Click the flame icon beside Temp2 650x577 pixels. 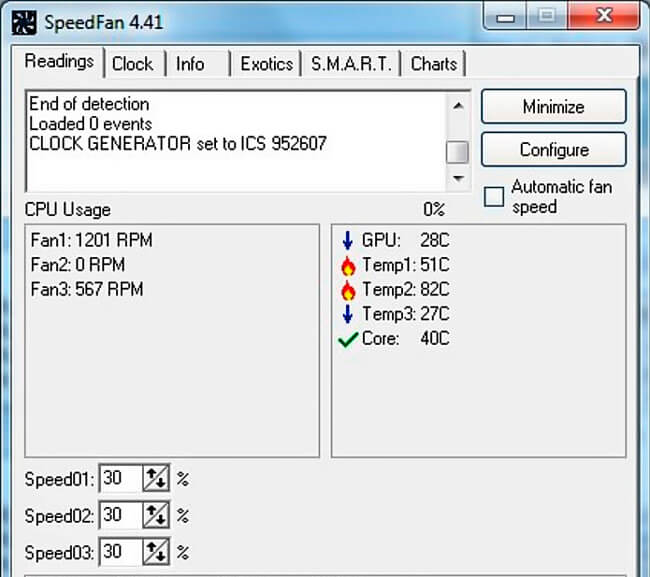pos(348,290)
